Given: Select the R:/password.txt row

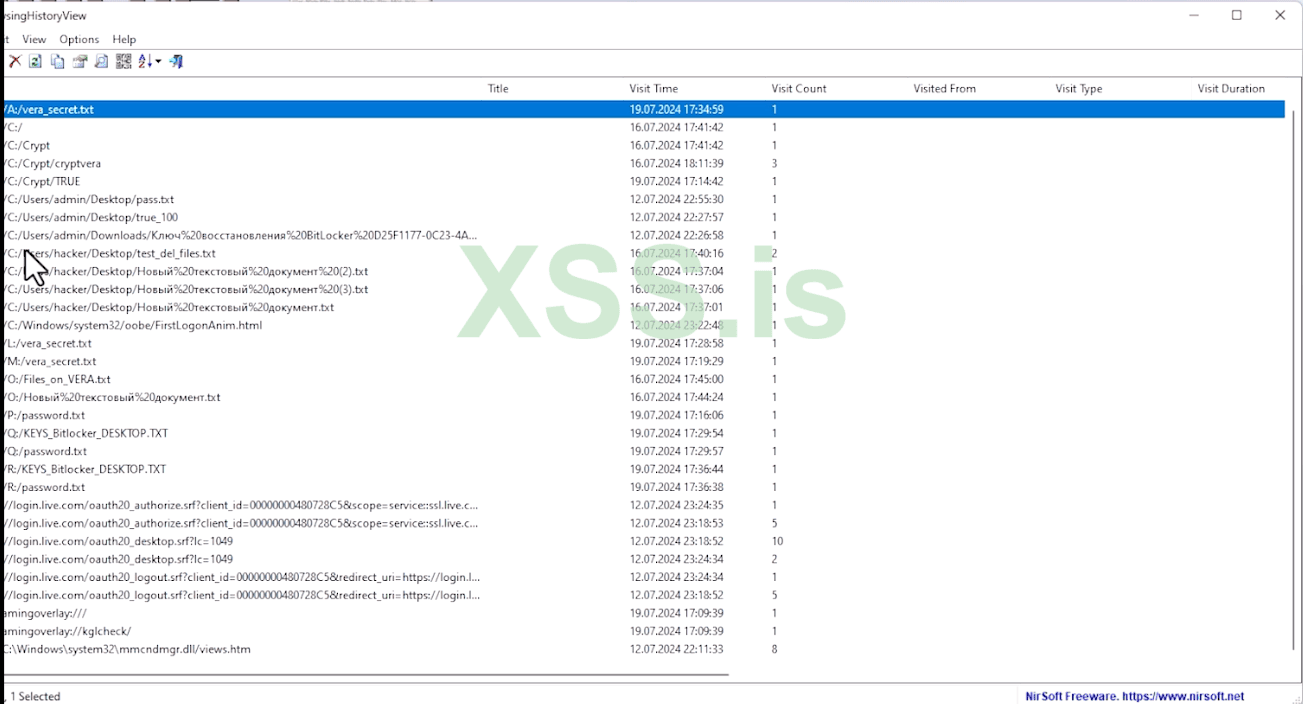Looking at the screenshot, I should 644,487.
